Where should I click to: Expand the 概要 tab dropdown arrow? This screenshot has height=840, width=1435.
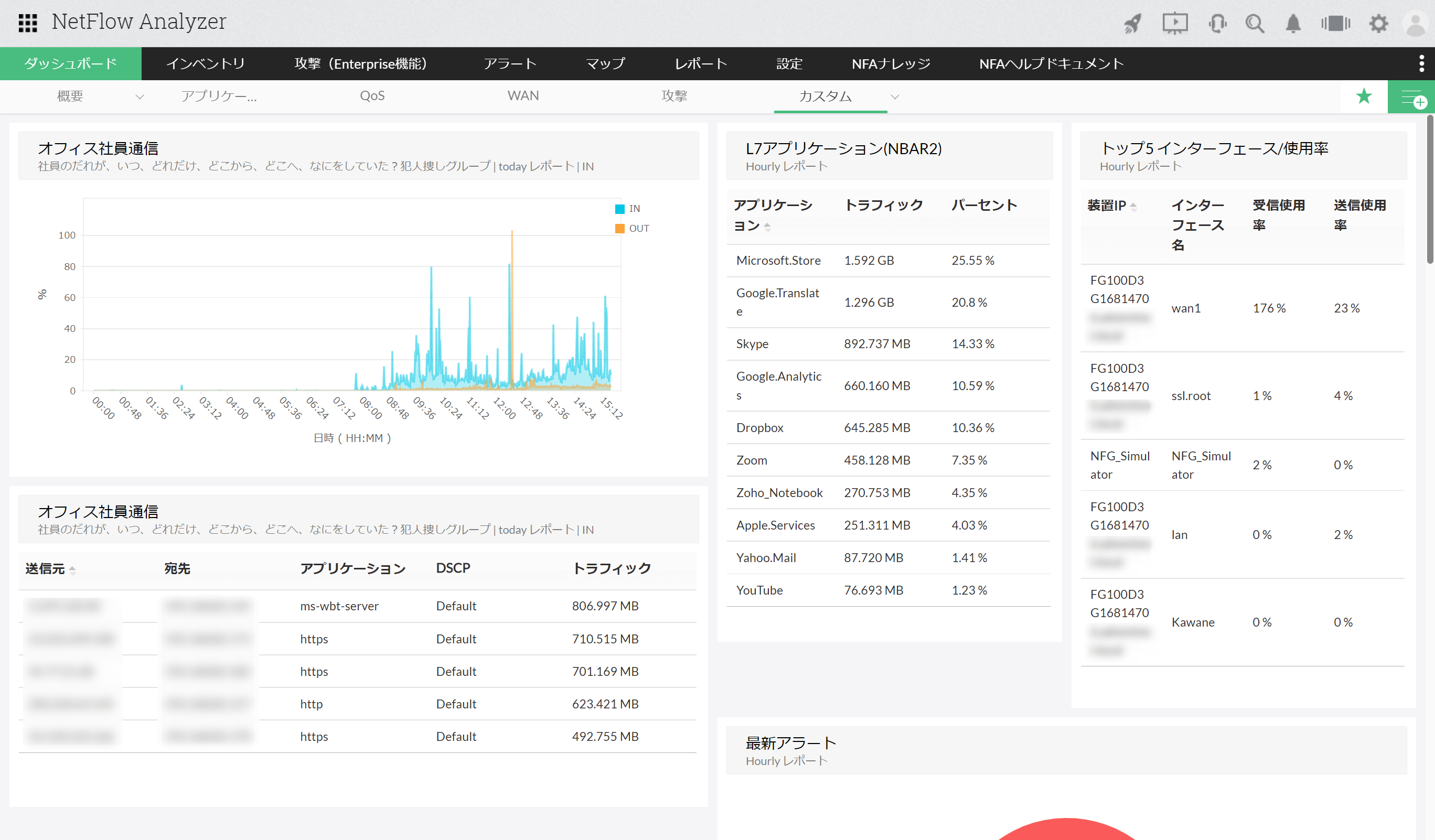coord(140,97)
